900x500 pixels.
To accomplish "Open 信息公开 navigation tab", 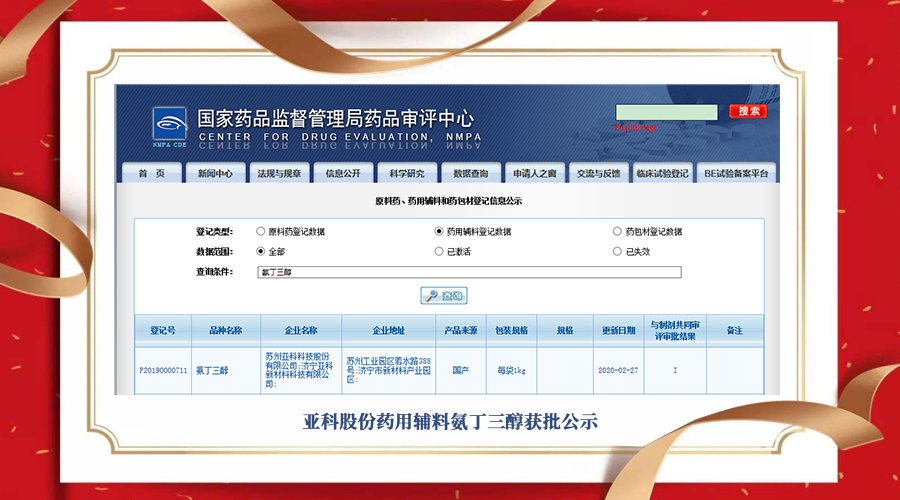I will (x=343, y=173).
